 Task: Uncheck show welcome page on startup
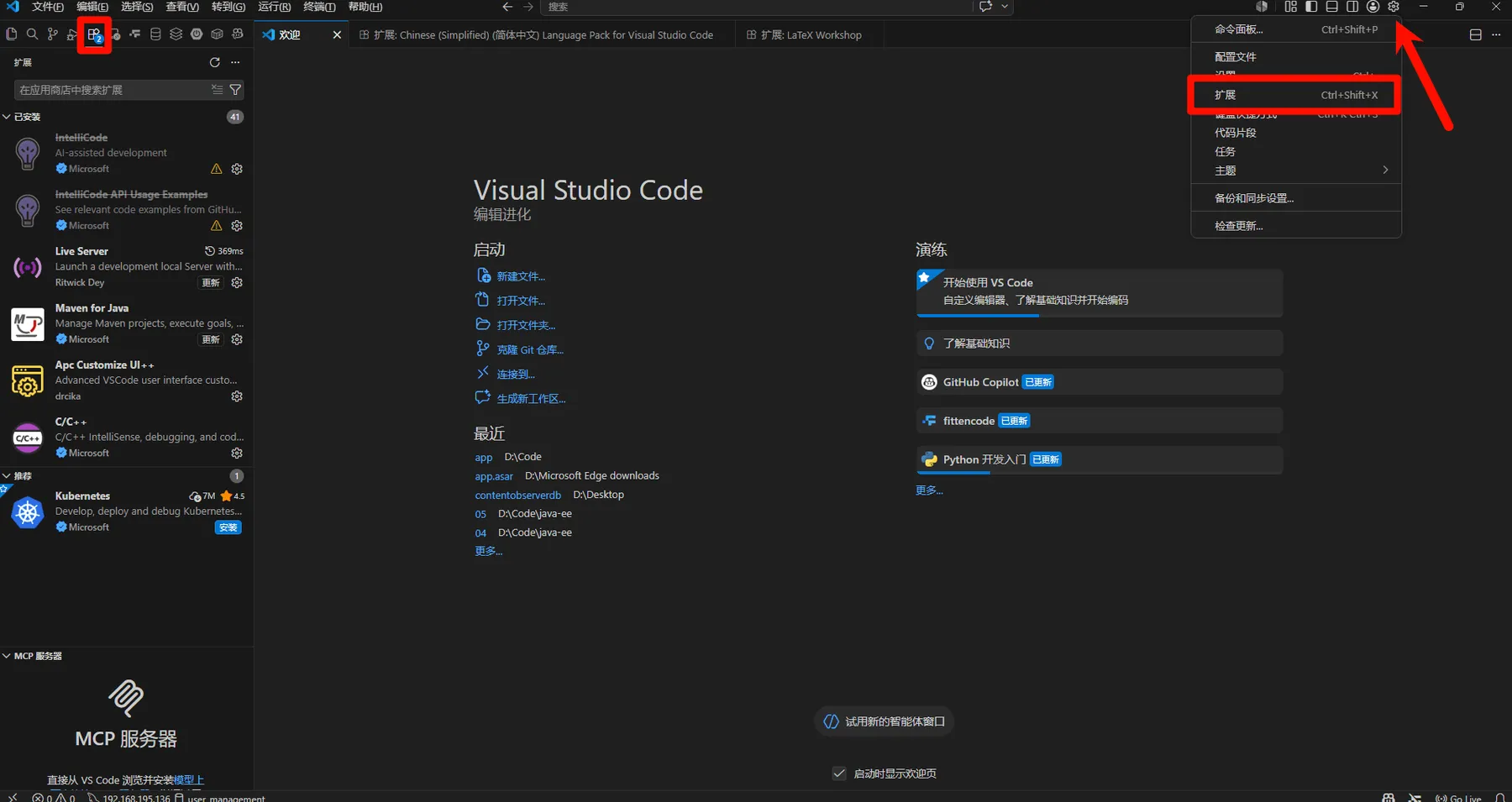(839, 773)
